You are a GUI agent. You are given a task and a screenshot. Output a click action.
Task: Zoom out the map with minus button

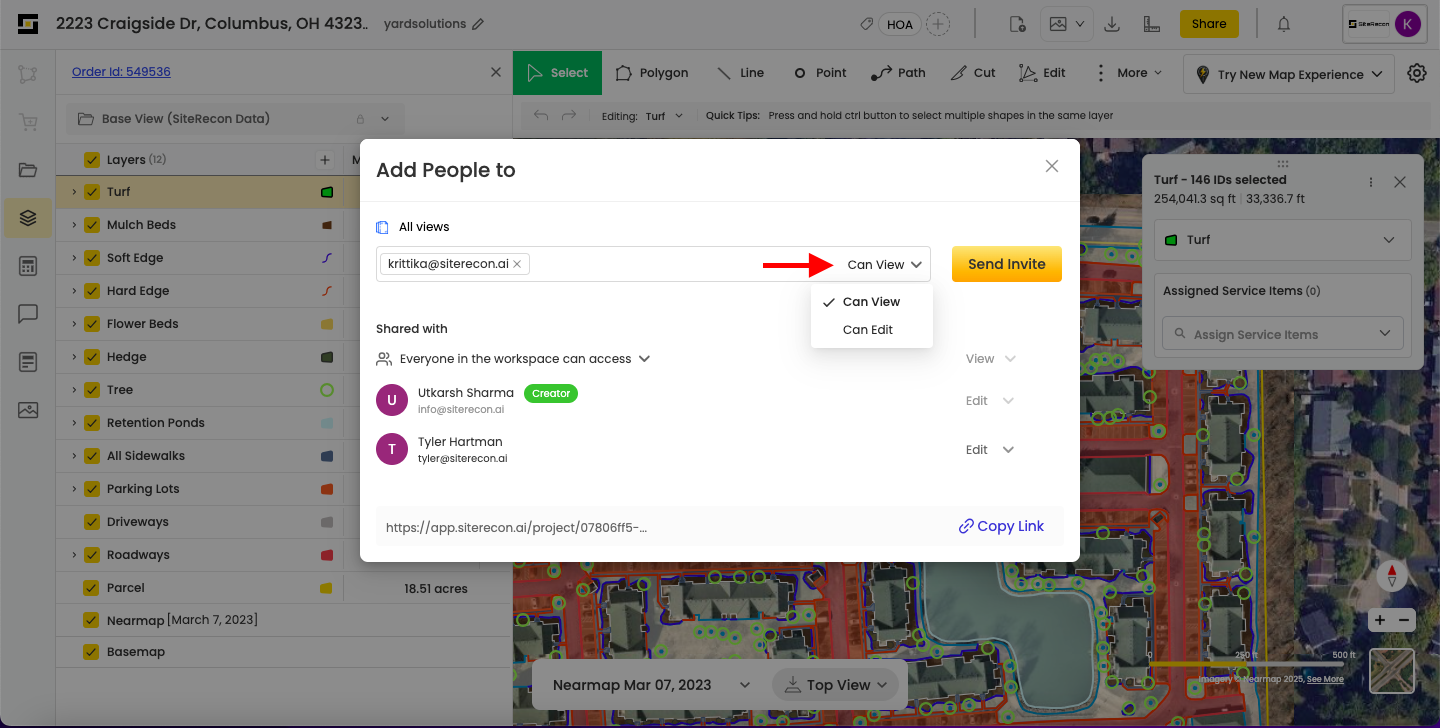click(x=1403, y=620)
